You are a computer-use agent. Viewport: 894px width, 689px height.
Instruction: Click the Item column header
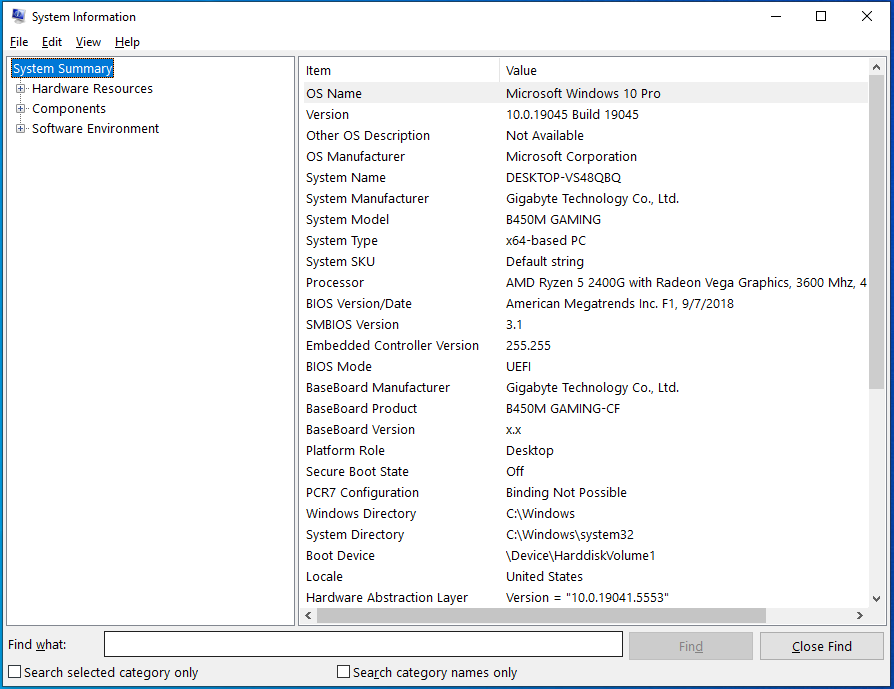pos(401,71)
